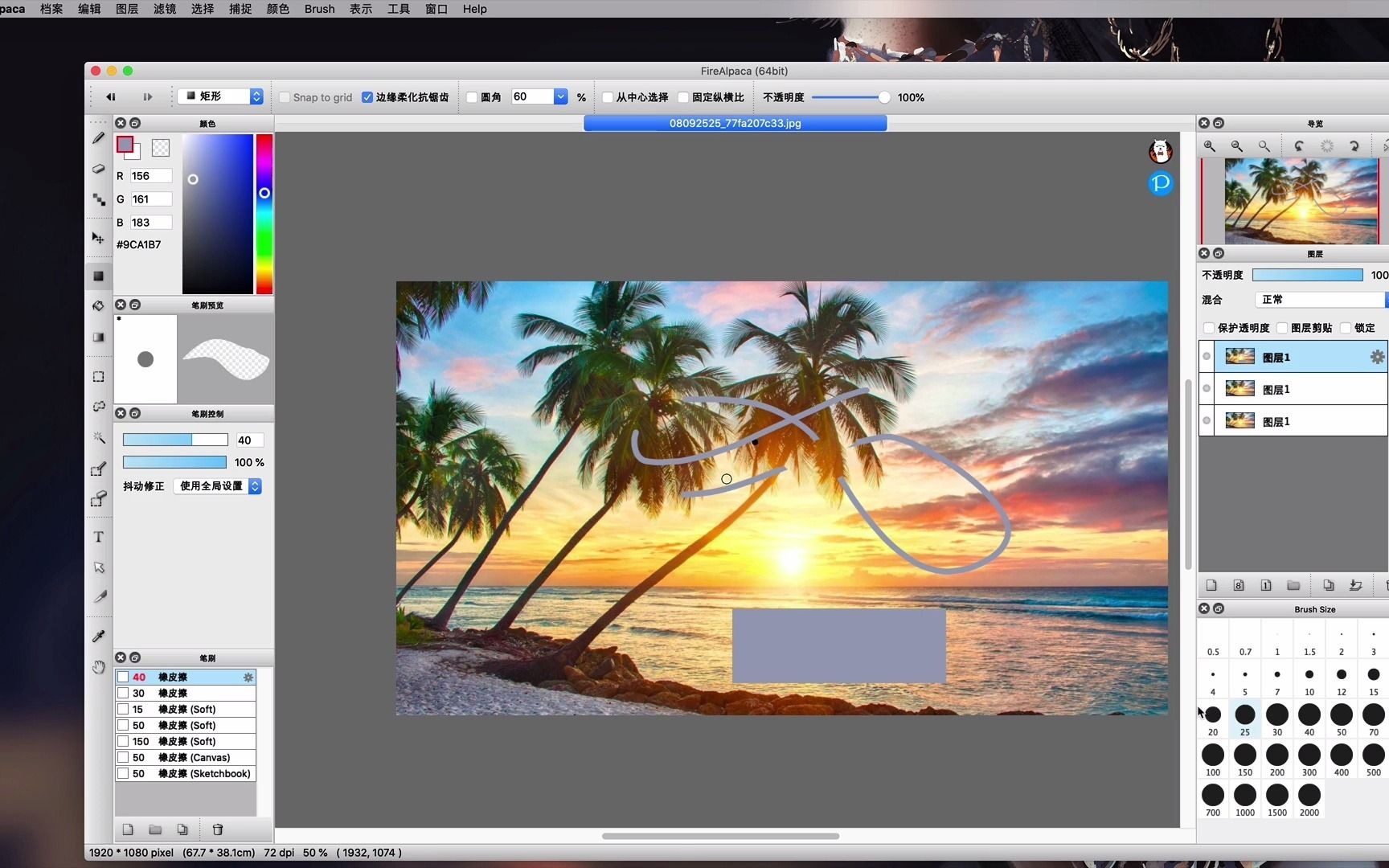Viewport: 1389px width, 868px height.
Task: Switch to the 08092525_77fa207c33.jpg tab
Action: click(734, 123)
